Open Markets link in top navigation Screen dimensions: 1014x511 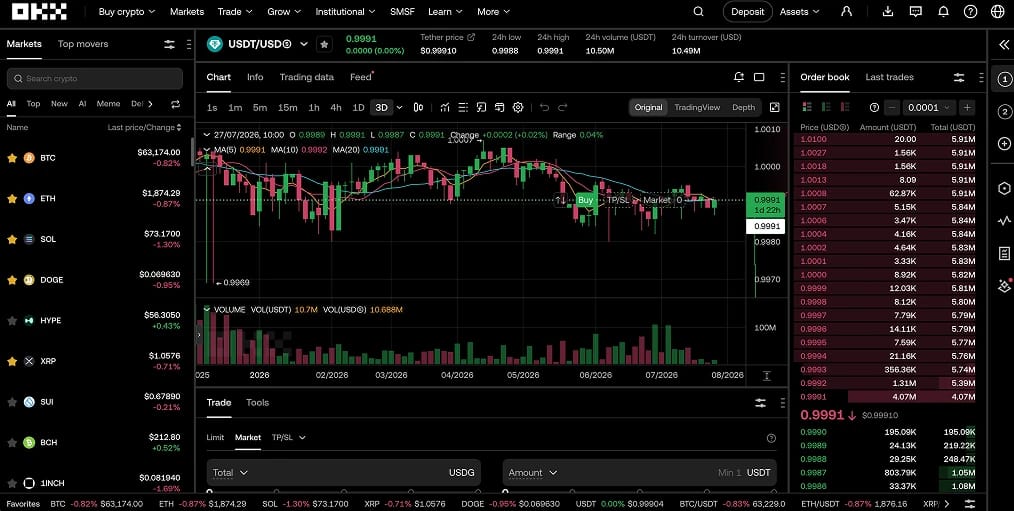pos(187,12)
